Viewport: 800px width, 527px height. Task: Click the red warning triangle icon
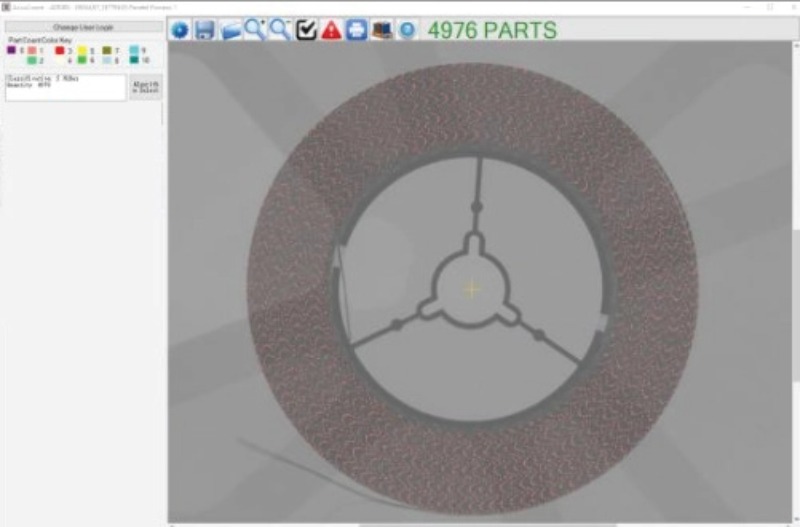click(332, 30)
